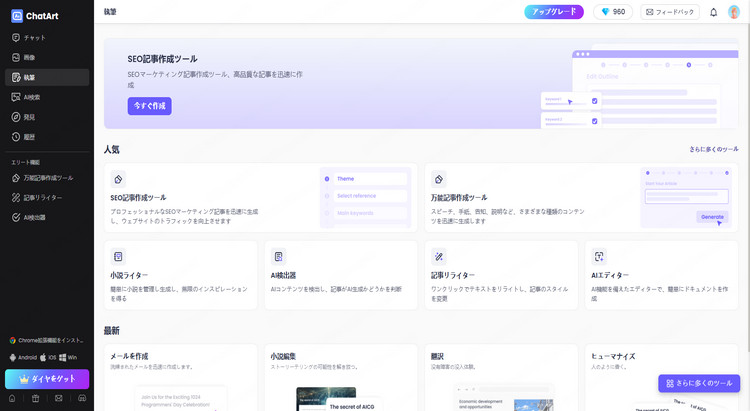Open the notifications bell icon

point(713,12)
